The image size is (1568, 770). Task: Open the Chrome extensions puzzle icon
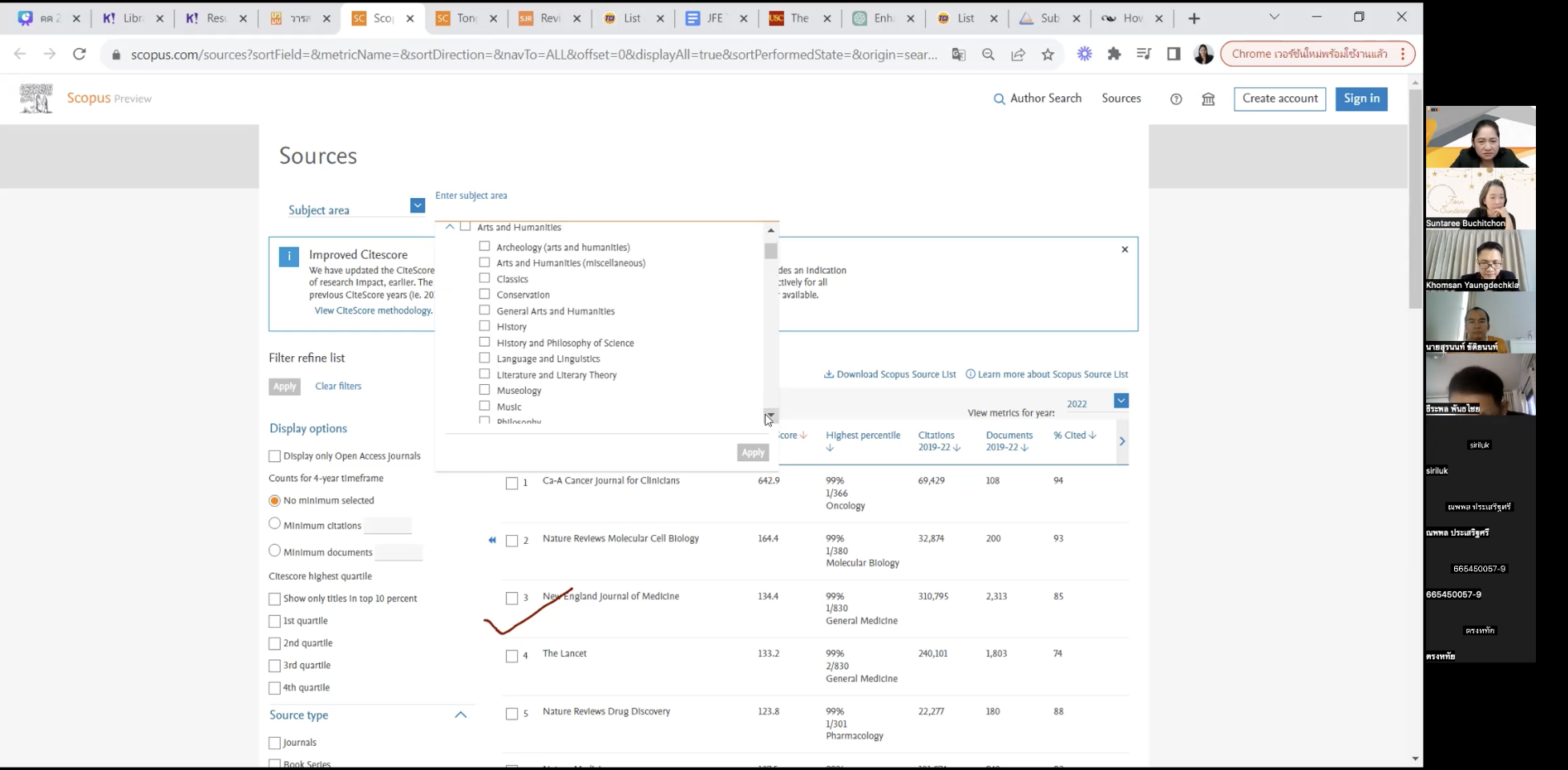(x=1114, y=54)
